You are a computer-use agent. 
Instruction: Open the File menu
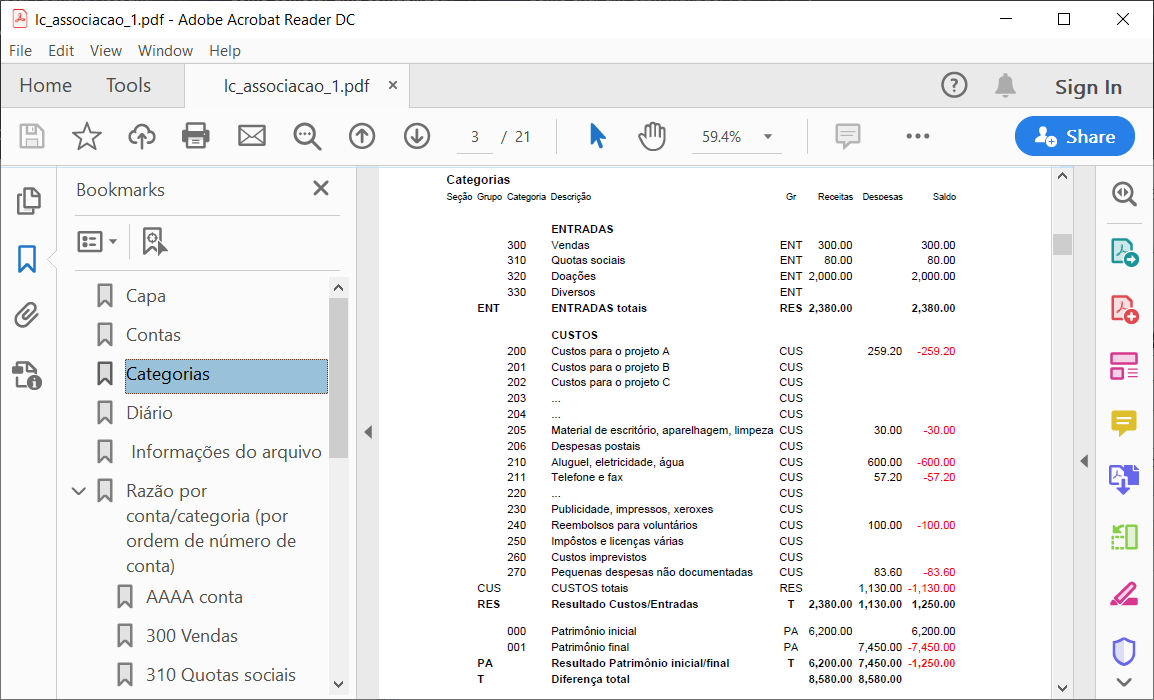(21, 51)
